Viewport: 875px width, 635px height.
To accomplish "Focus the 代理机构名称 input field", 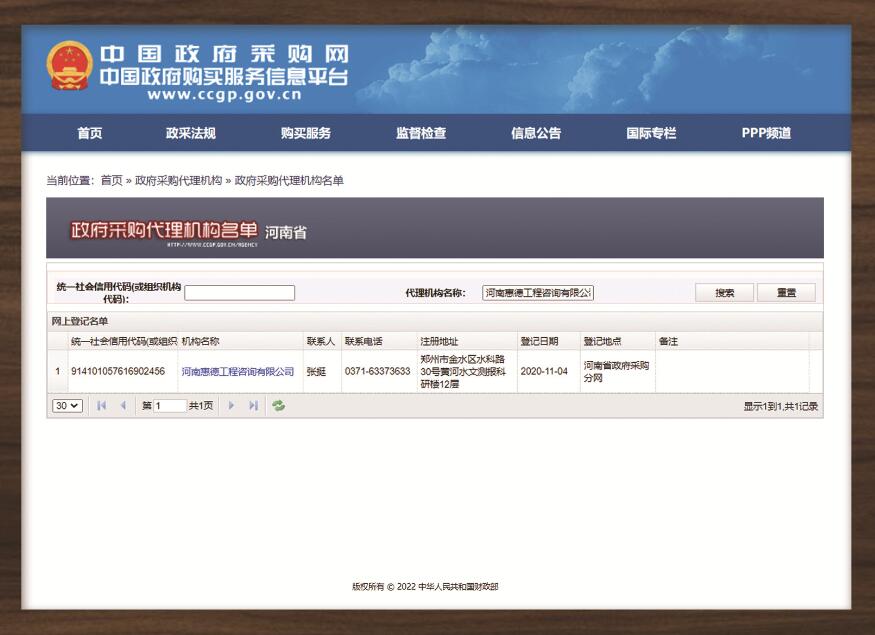I will coord(538,293).
